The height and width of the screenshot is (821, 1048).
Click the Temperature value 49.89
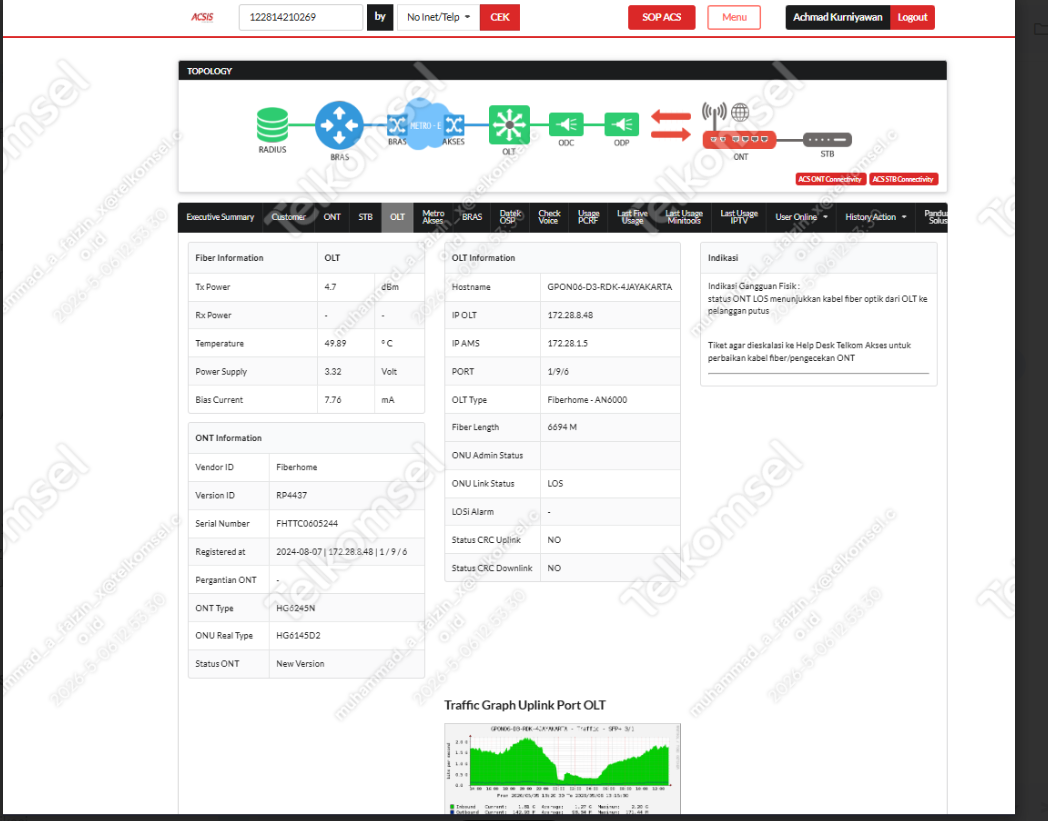point(336,344)
